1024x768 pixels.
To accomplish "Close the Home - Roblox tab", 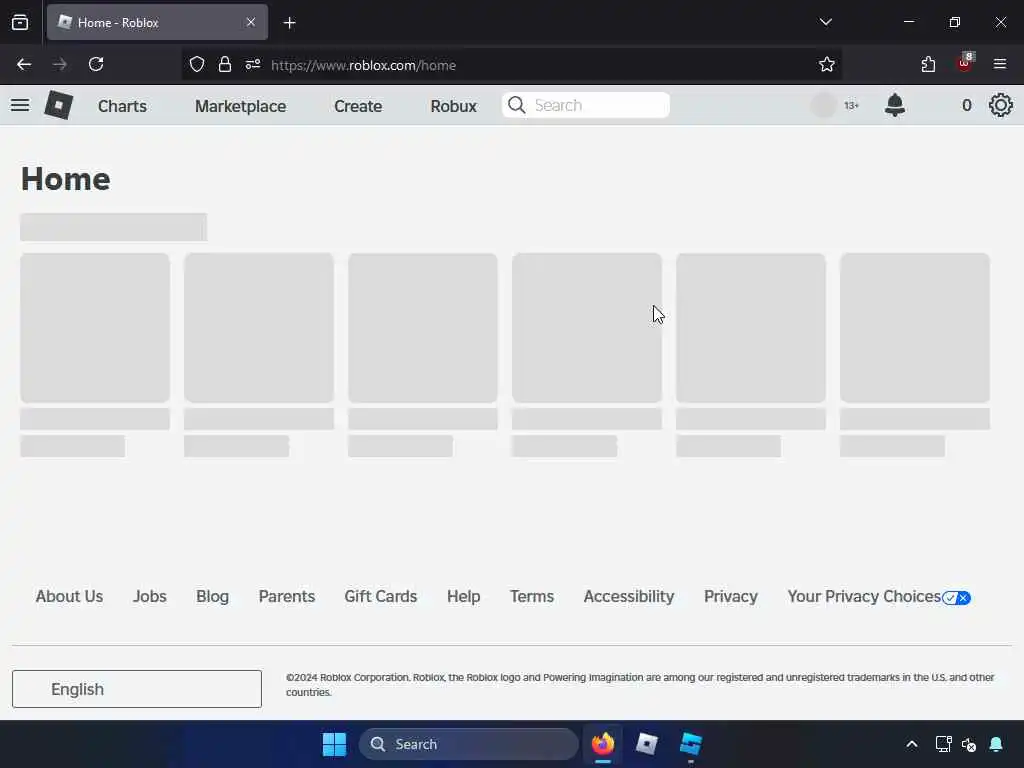I will pyautogui.click(x=251, y=23).
